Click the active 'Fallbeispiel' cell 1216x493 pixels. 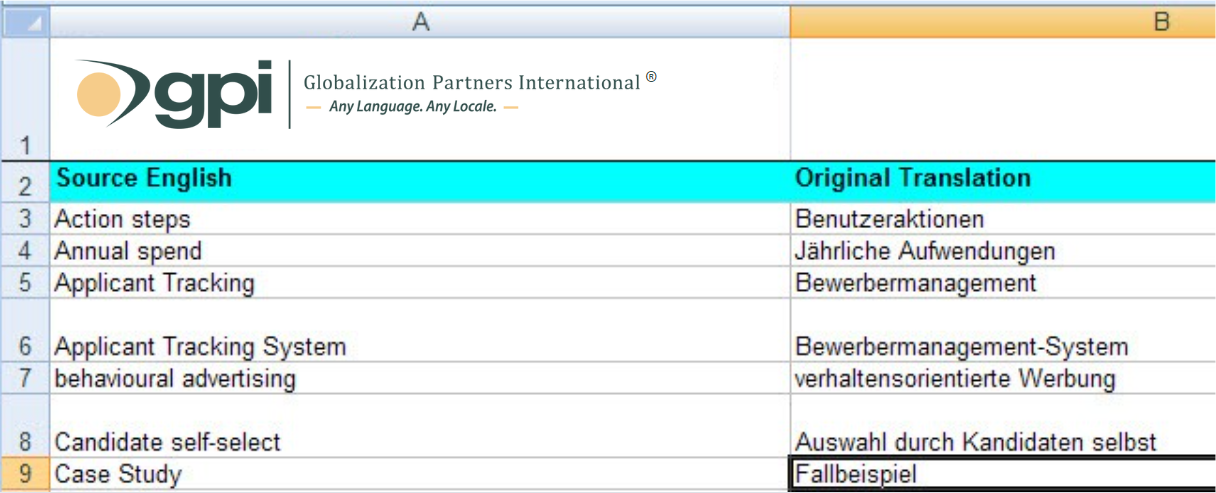[x=1000, y=474]
